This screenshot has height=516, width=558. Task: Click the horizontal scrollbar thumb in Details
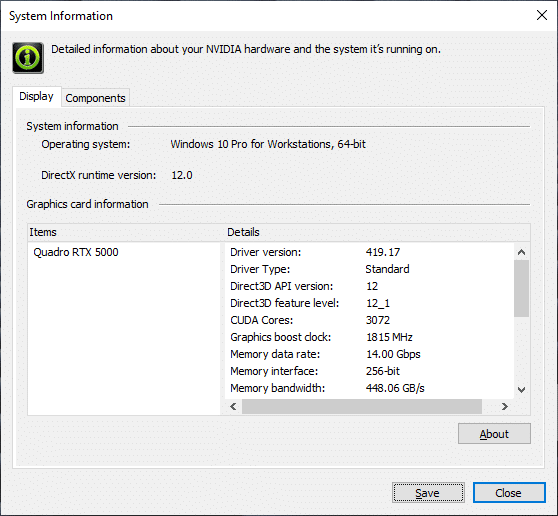[x=362, y=406]
